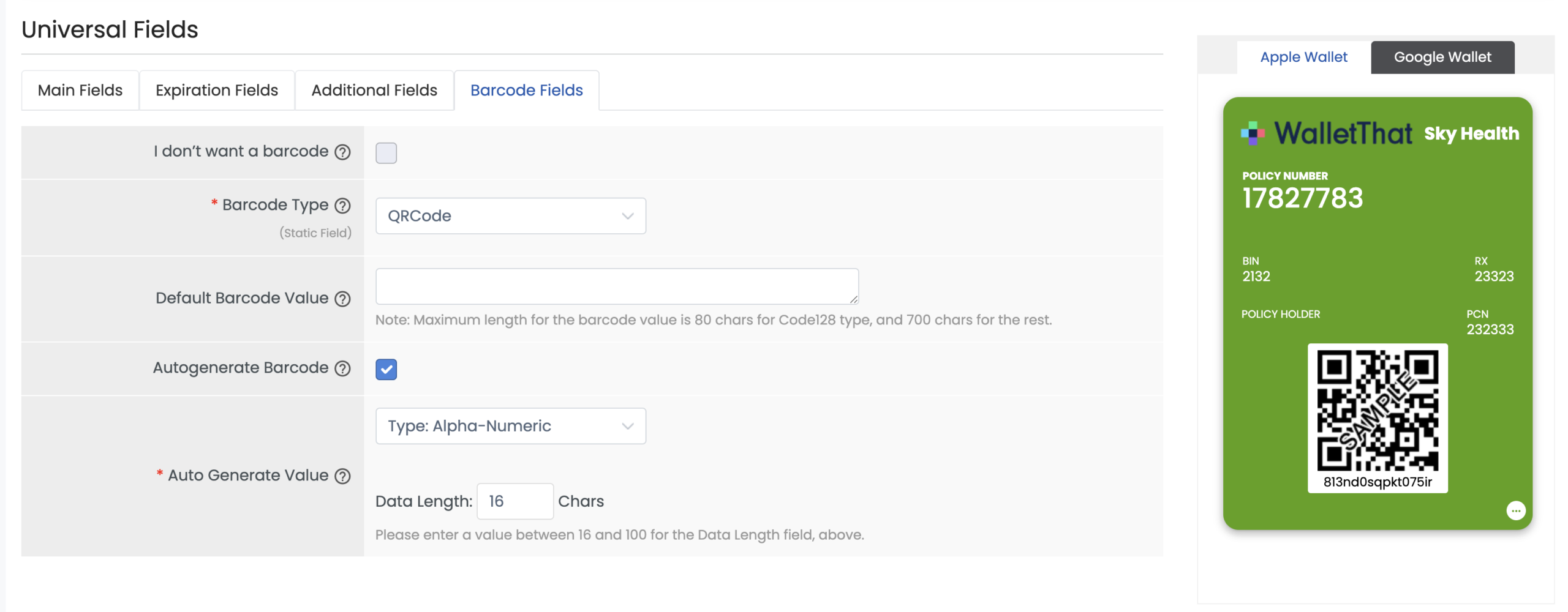The width and height of the screenshot is (1568, 612).
Task: Switch to the Expiration Fields tab
Action: click(216, 90)
